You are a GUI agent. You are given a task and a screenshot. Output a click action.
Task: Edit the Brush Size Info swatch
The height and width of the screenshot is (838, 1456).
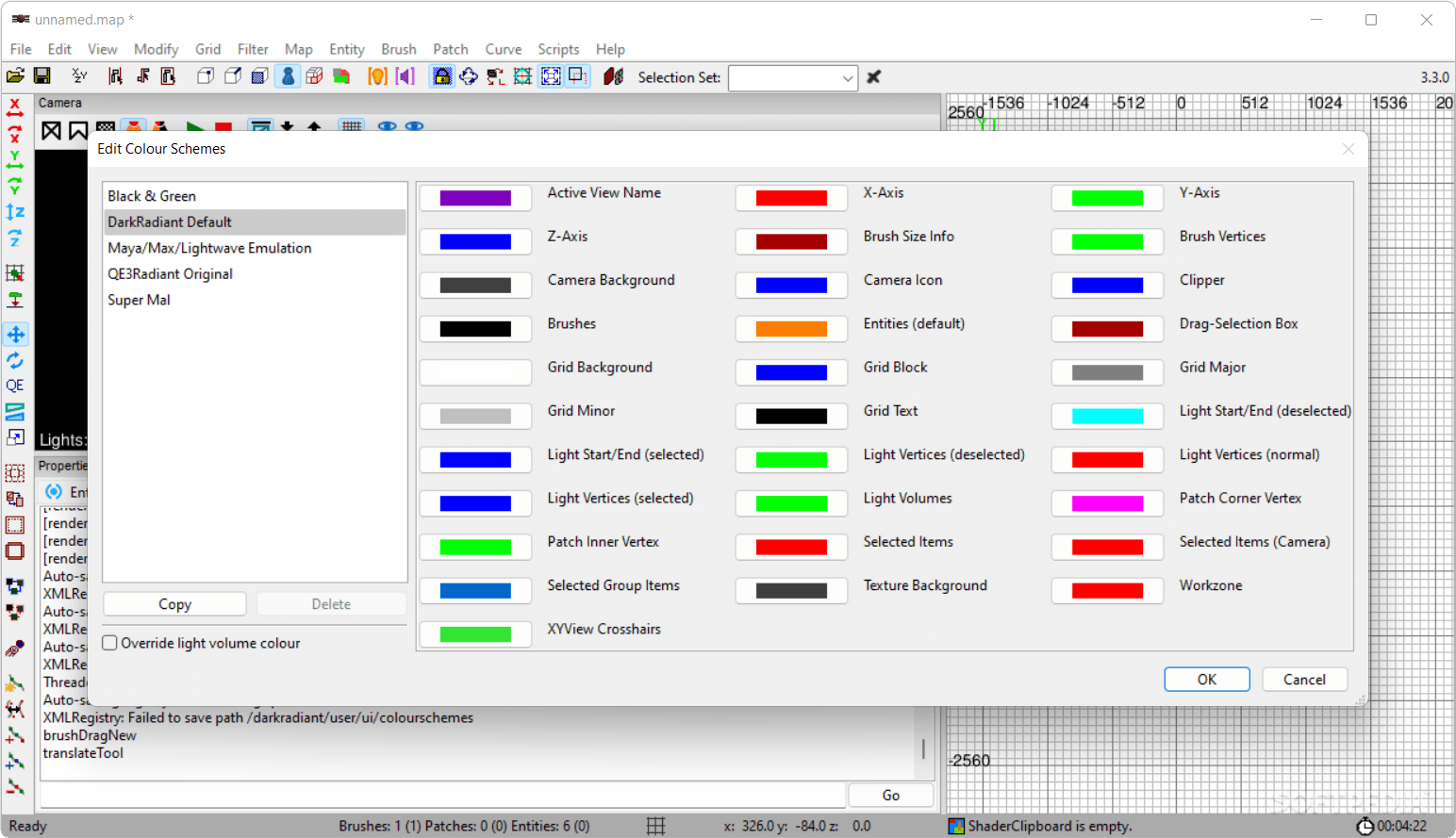click(791, 241)
